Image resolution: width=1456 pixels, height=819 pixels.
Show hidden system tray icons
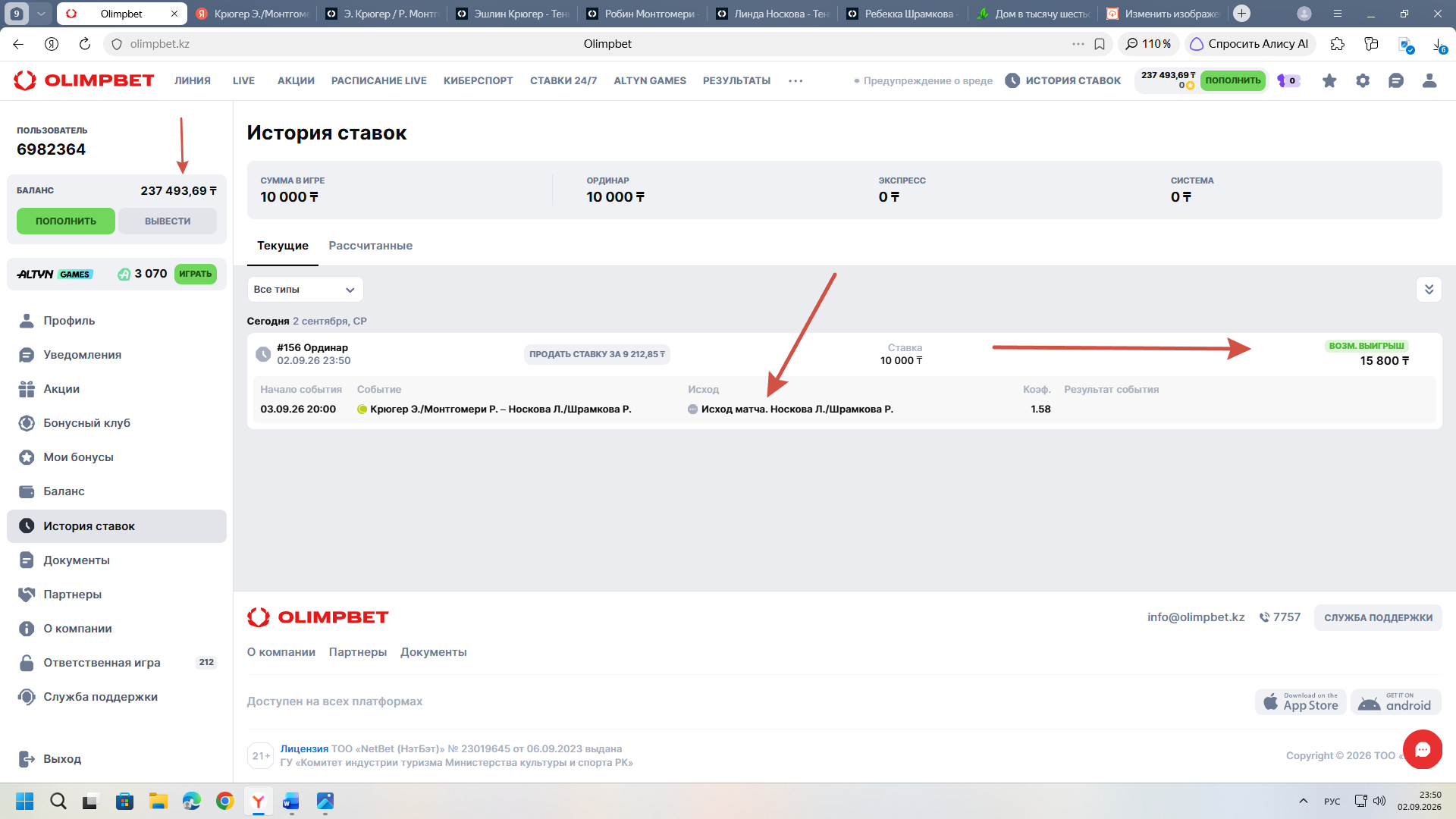1304,801
